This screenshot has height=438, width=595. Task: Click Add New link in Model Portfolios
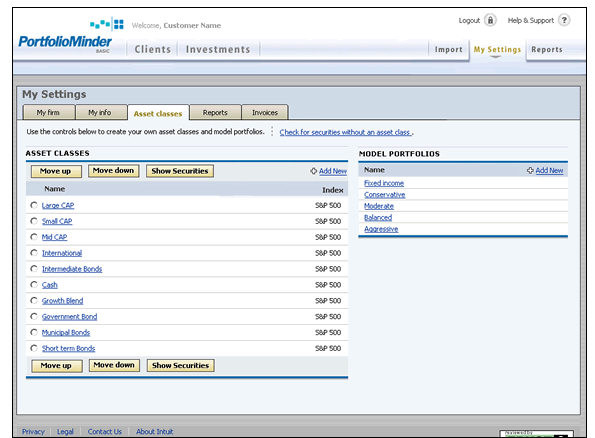point(549,170)
